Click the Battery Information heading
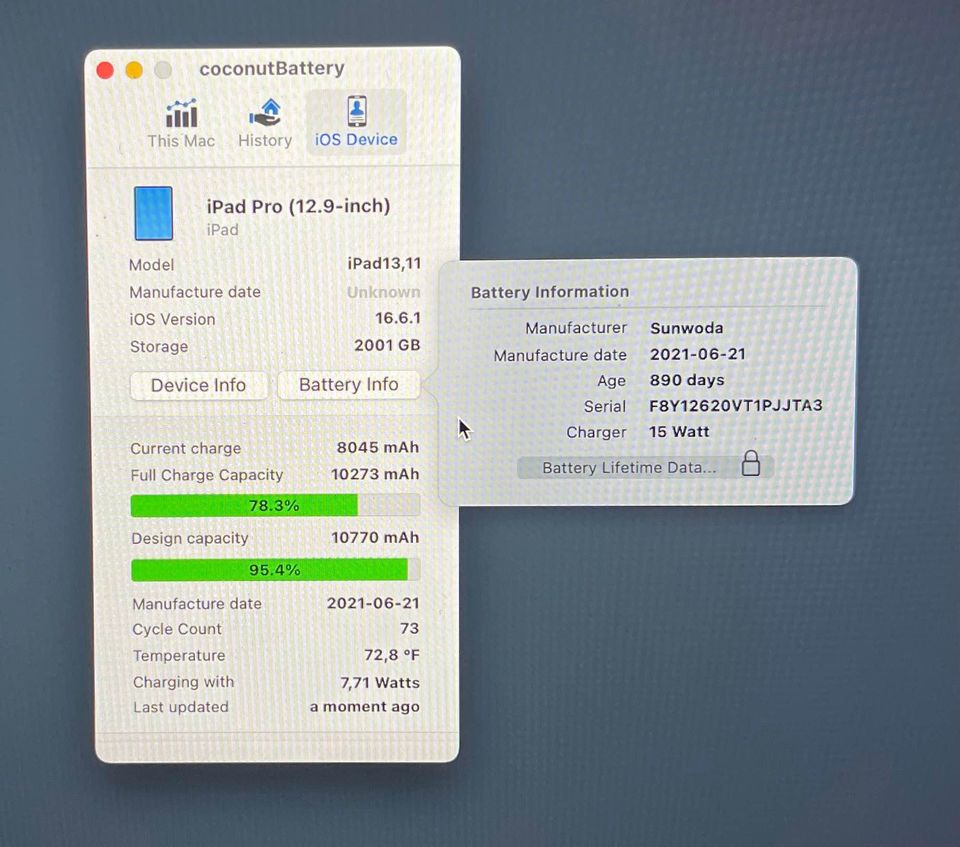This screenshot has width=960, height=847. click(550, 292)
